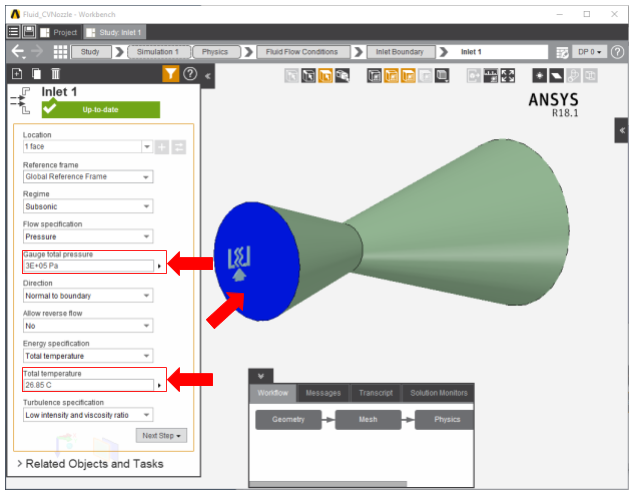634x496 pixels.
Task: Click the greyed-out box icon right of the pipe icon
Action: click(x=590, y=76)
